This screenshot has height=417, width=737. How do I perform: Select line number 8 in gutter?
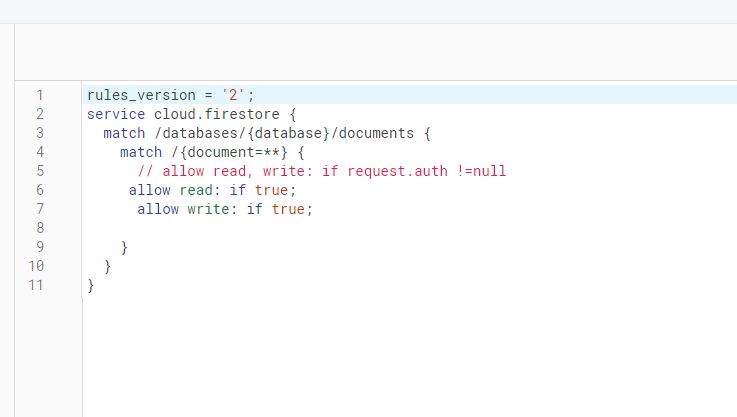(40, 228)
